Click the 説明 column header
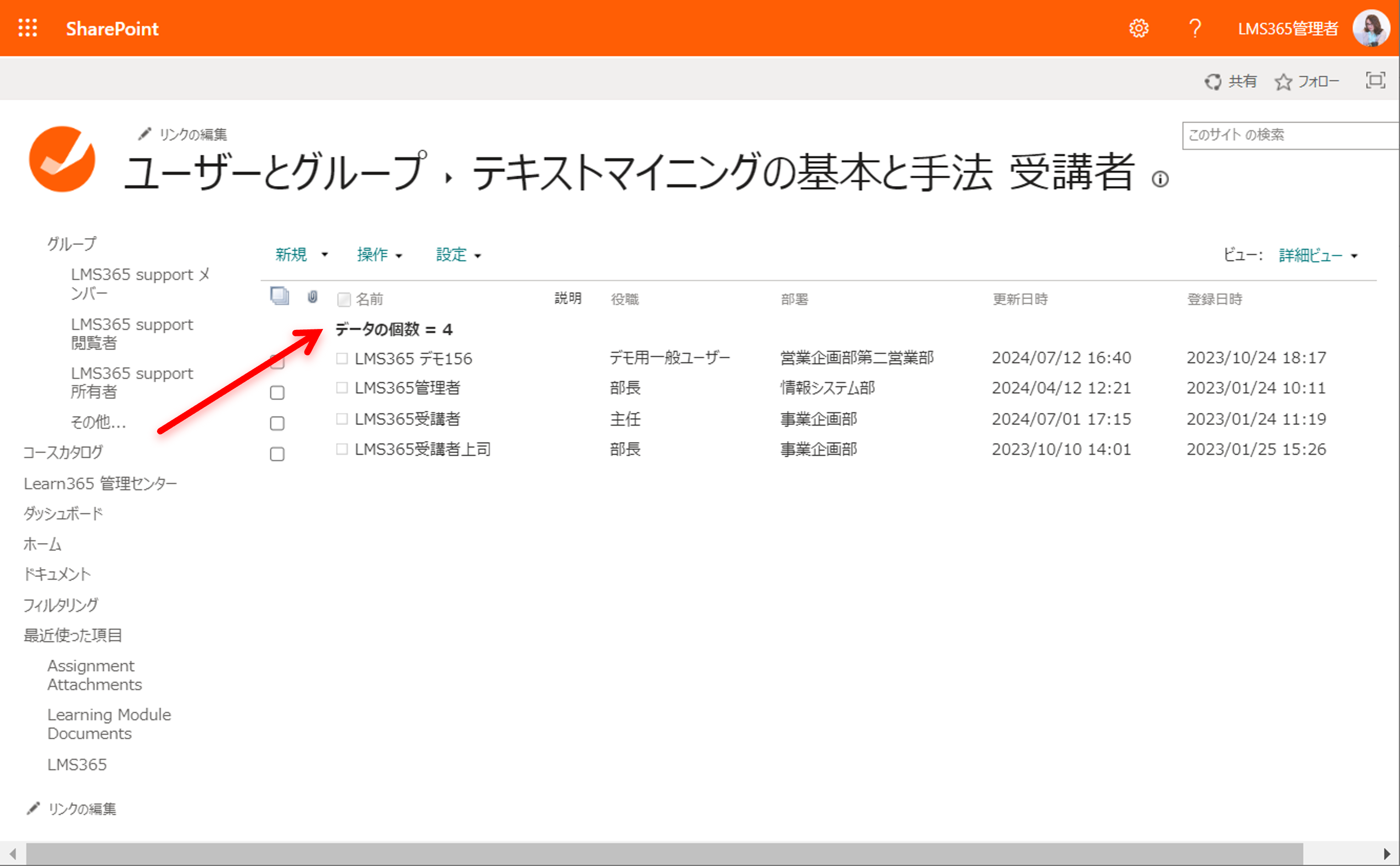Image resolution: width=1400 pixels, height=866 pixels. 568,298
